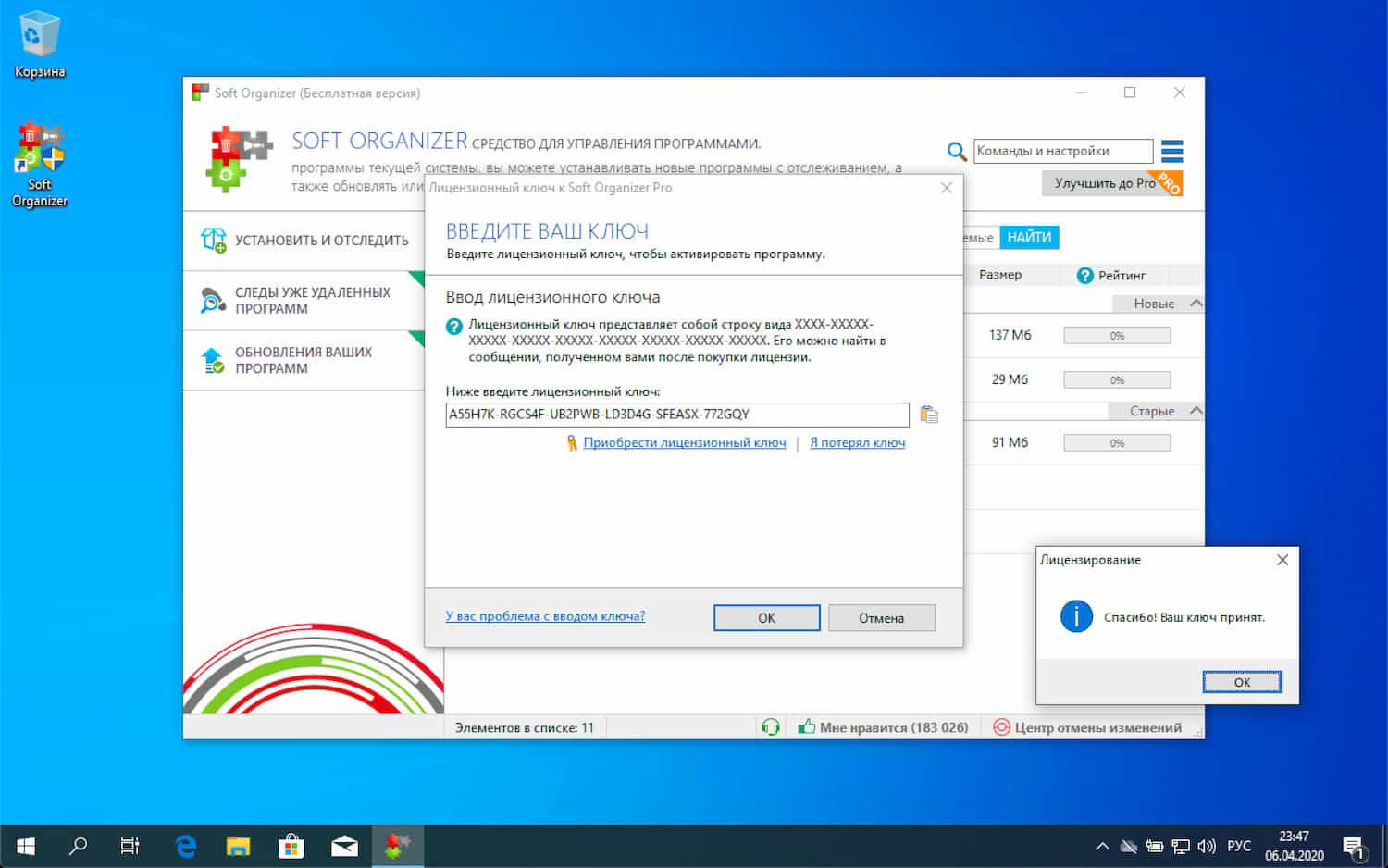The image size is (1388, 868).
Task: Click the Рейтинг column header
Action: (x=1122, y=275)
